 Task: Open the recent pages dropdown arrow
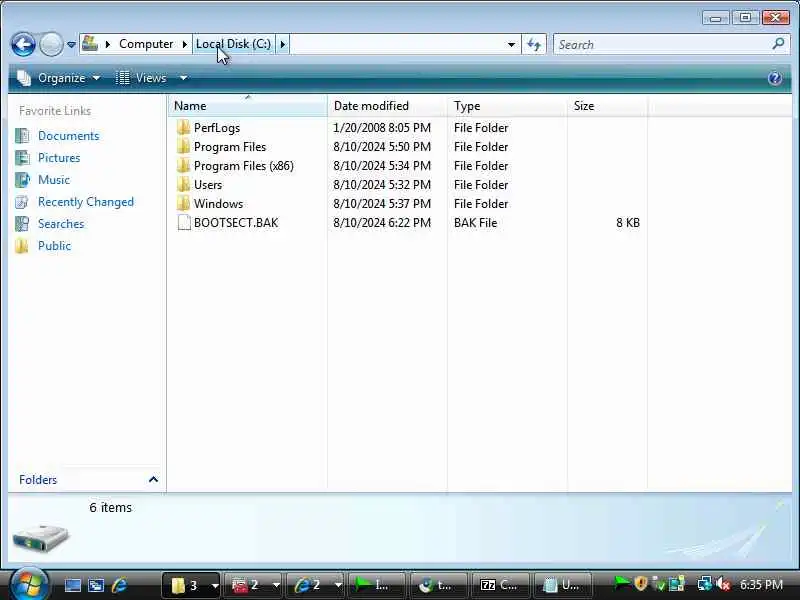[71, 45]
